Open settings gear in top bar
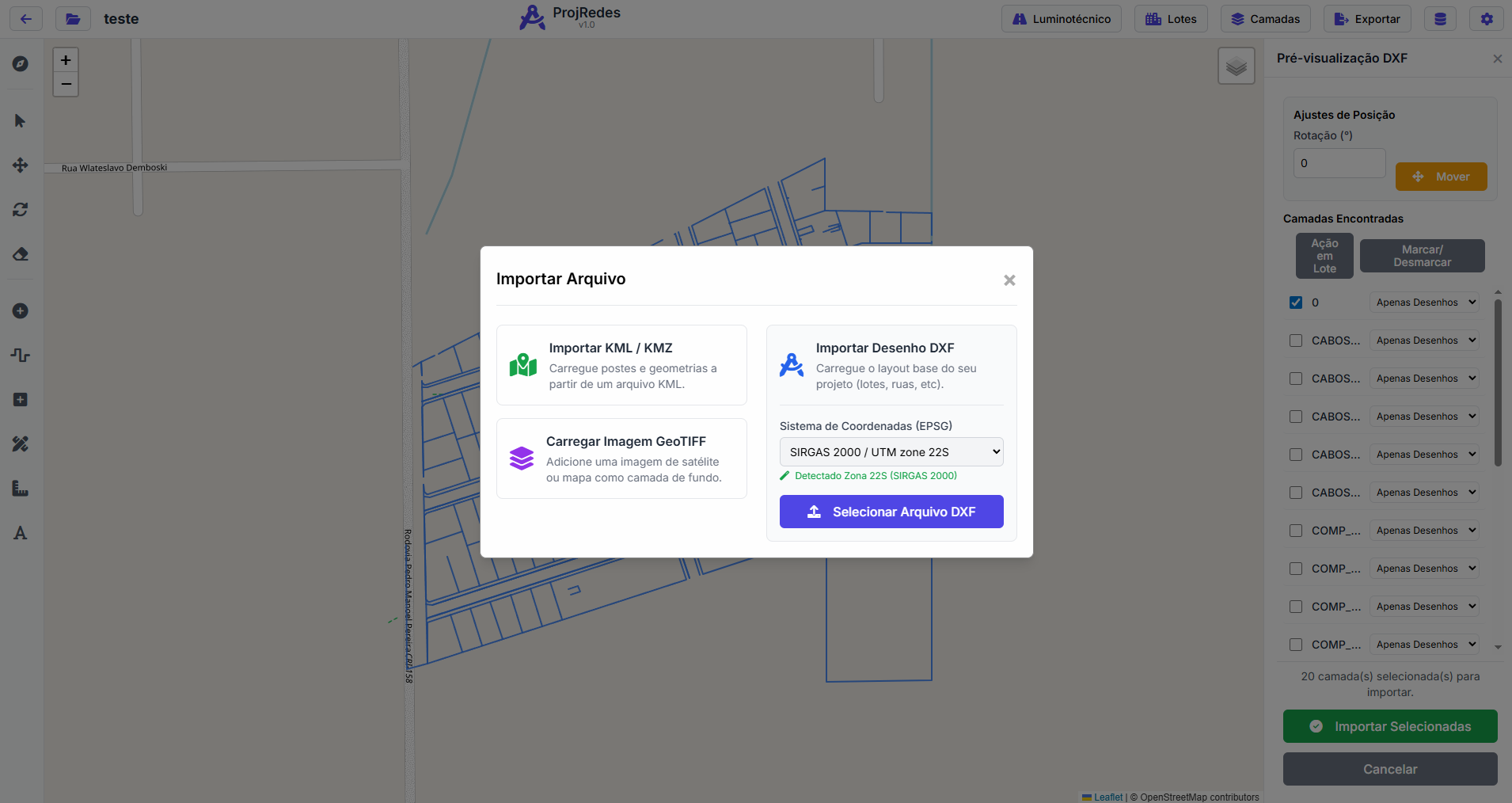Viewport: 1512px width, 803px height. point(1486,19)
